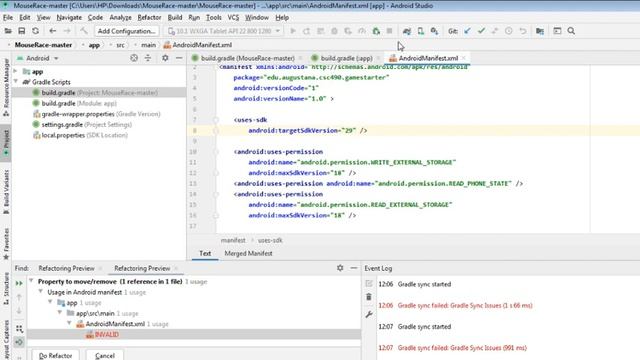Click the MouseRace-master breadcrumb
This screenshot has width=640, height=360.
[43, 45]
